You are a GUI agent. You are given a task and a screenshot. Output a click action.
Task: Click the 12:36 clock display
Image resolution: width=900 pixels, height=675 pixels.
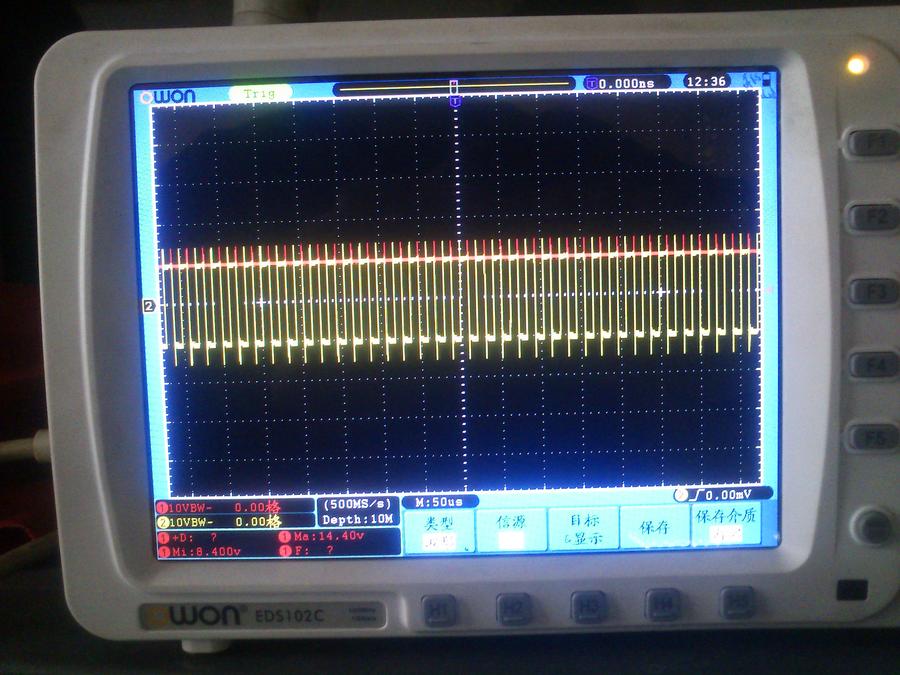click(706, 81)
